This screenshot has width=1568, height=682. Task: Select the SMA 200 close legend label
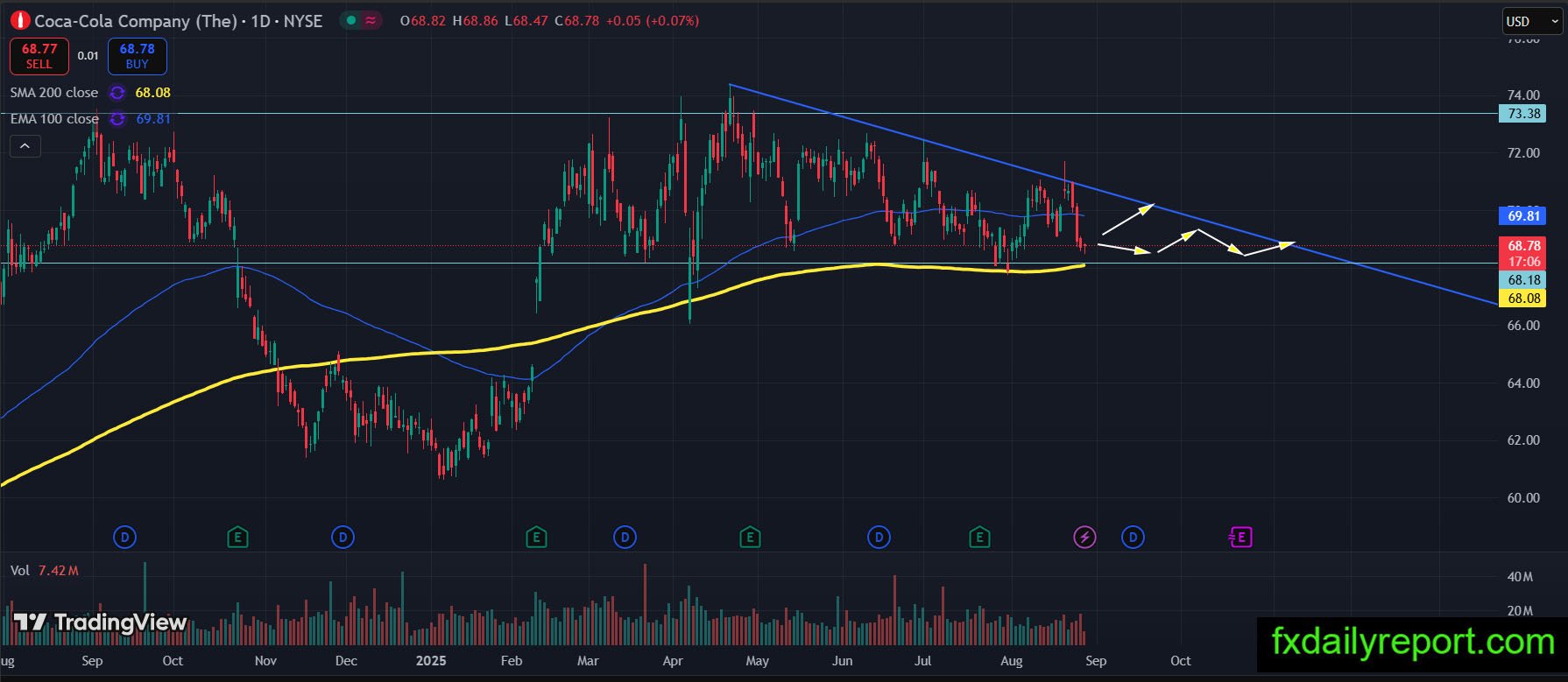(x=54, y=93)
